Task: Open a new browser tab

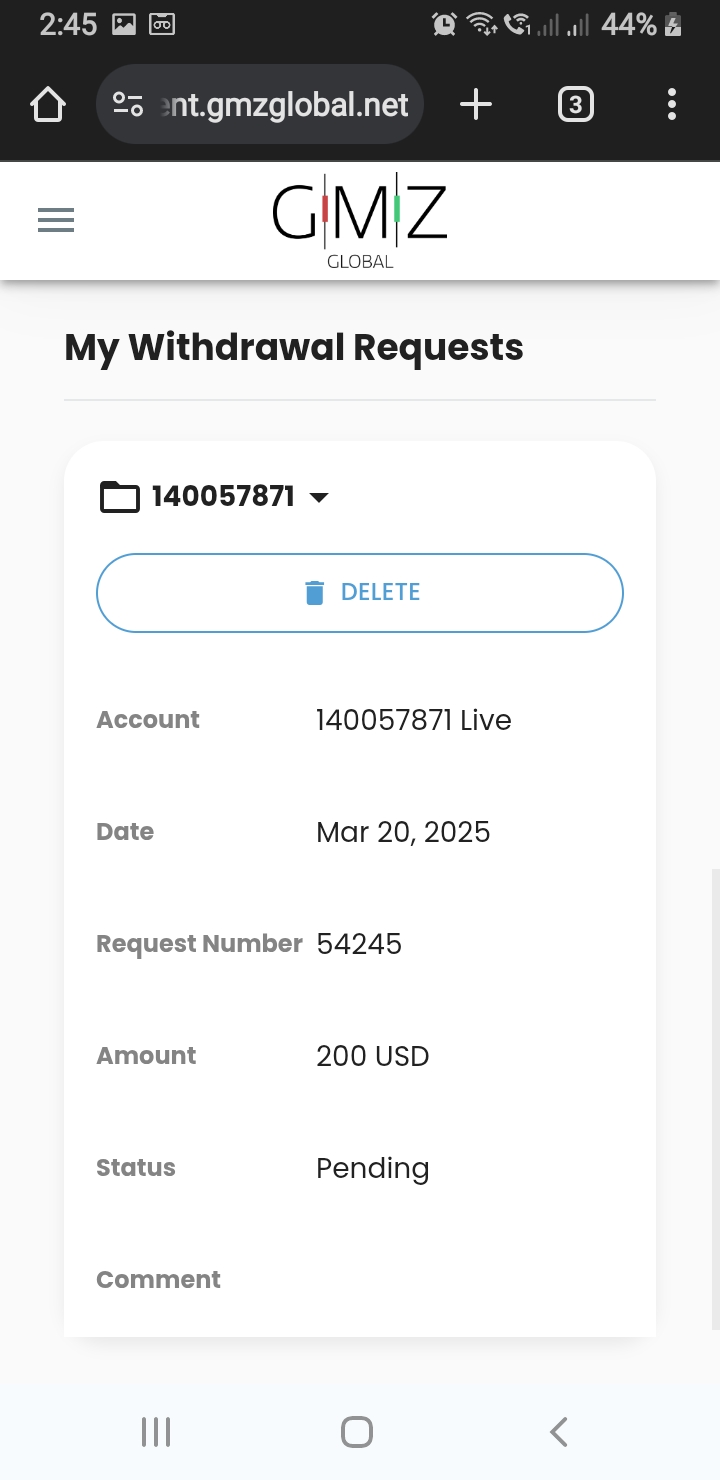Action: [x=476, y=105]
